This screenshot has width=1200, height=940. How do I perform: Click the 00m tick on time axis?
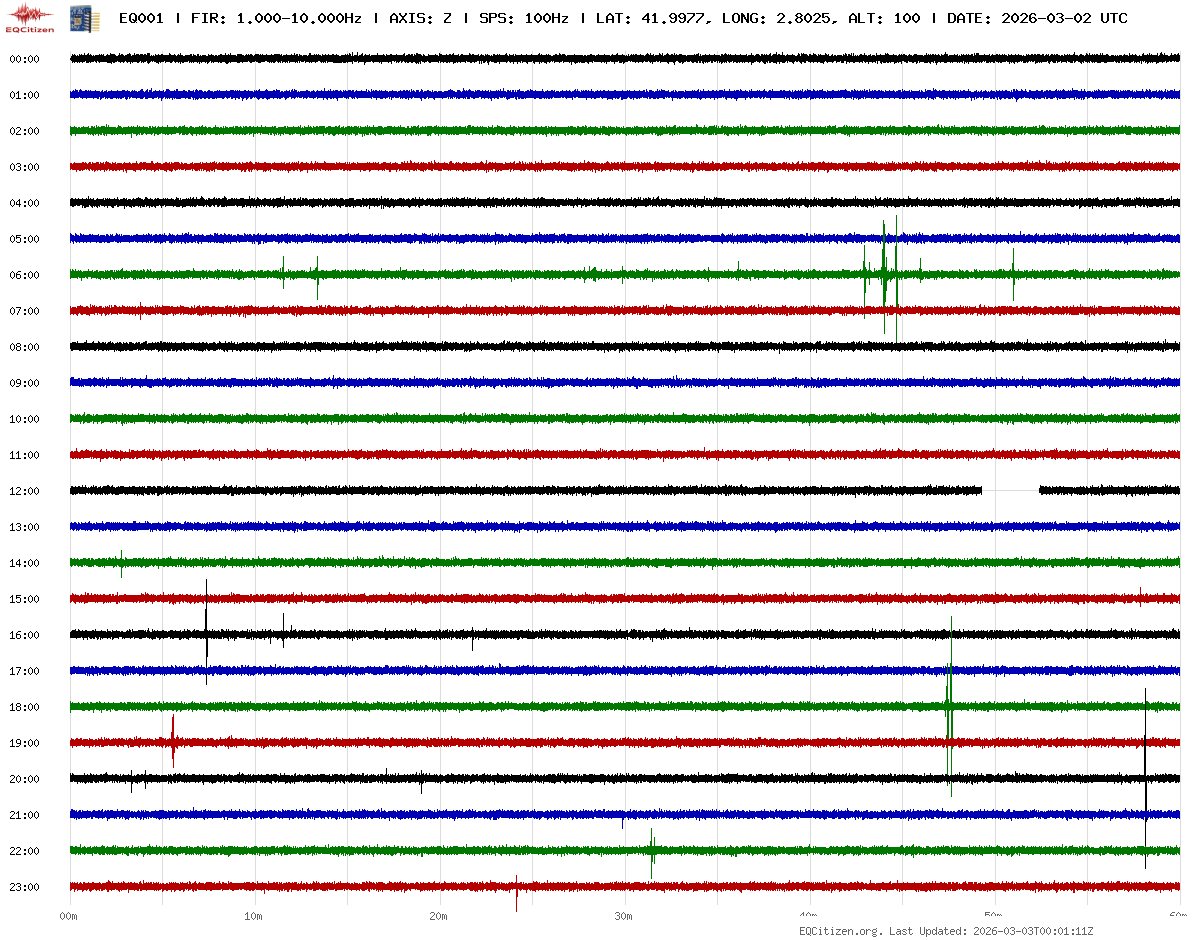69,916
